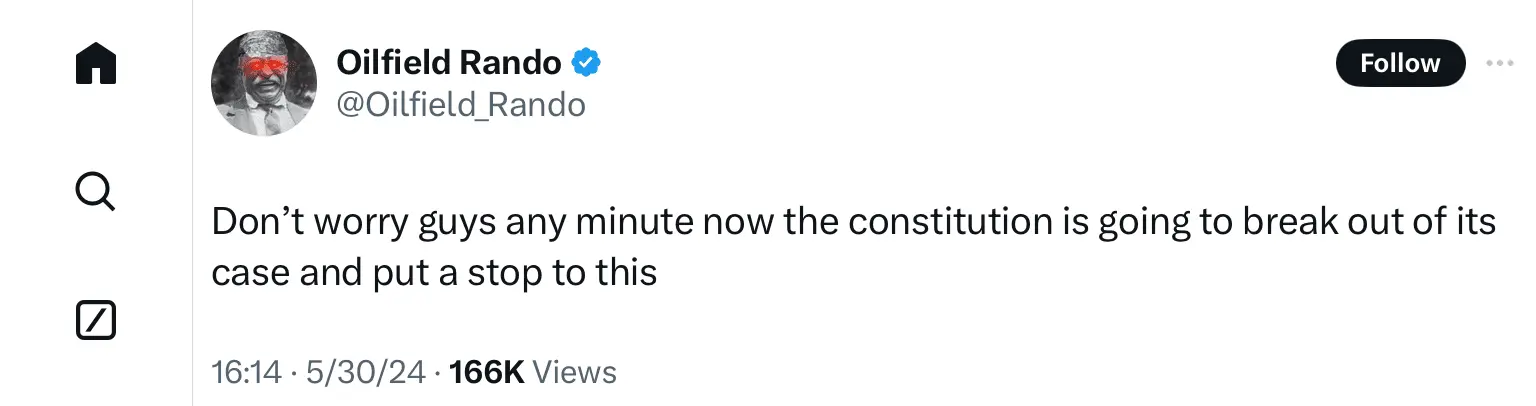
Task: Click the post's second line "case and put a stop"
Action: click(434, 272)
